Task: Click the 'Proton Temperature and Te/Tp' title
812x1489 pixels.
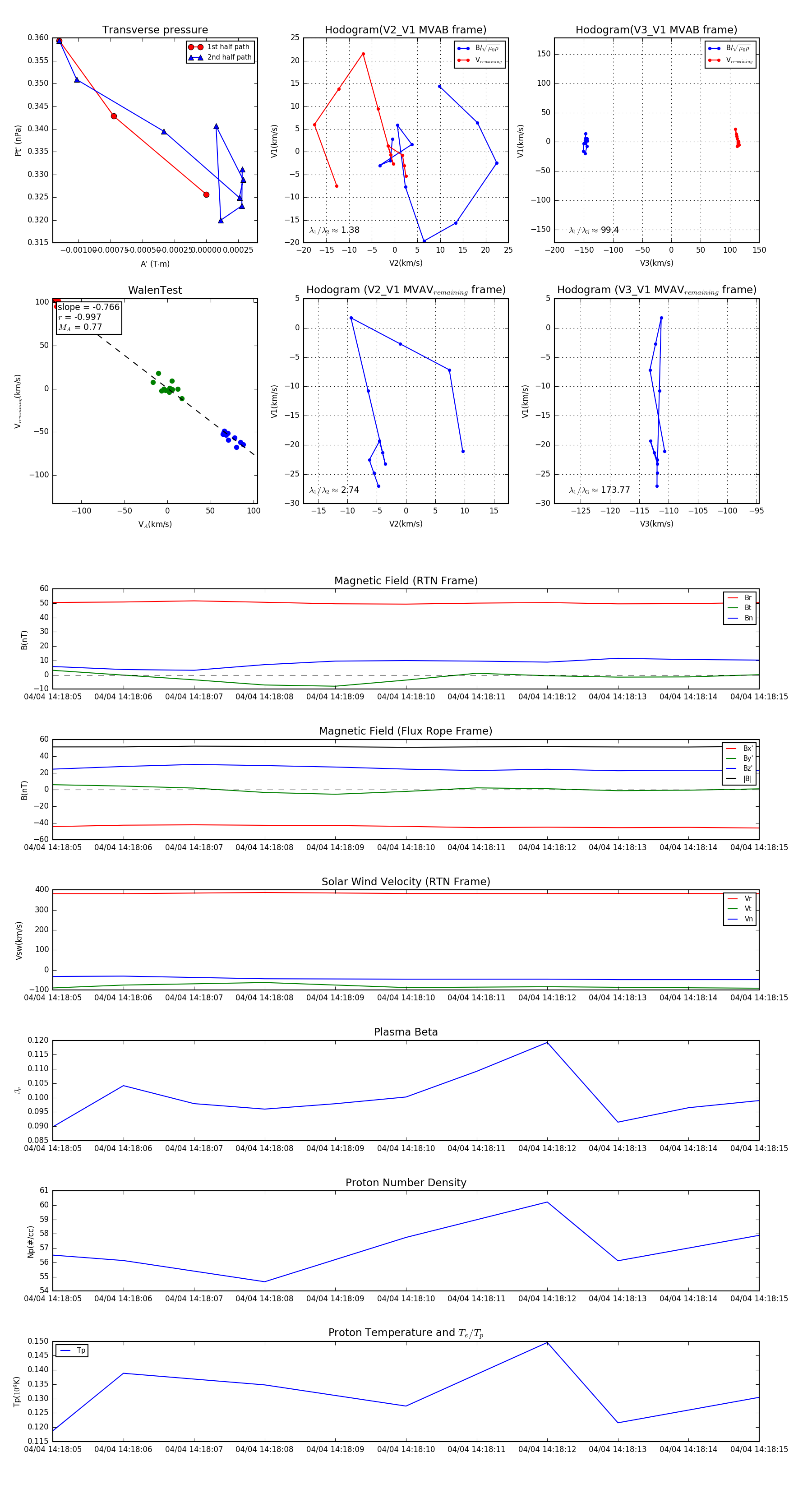Action: pyautogui.click(x=406, y=1333)
